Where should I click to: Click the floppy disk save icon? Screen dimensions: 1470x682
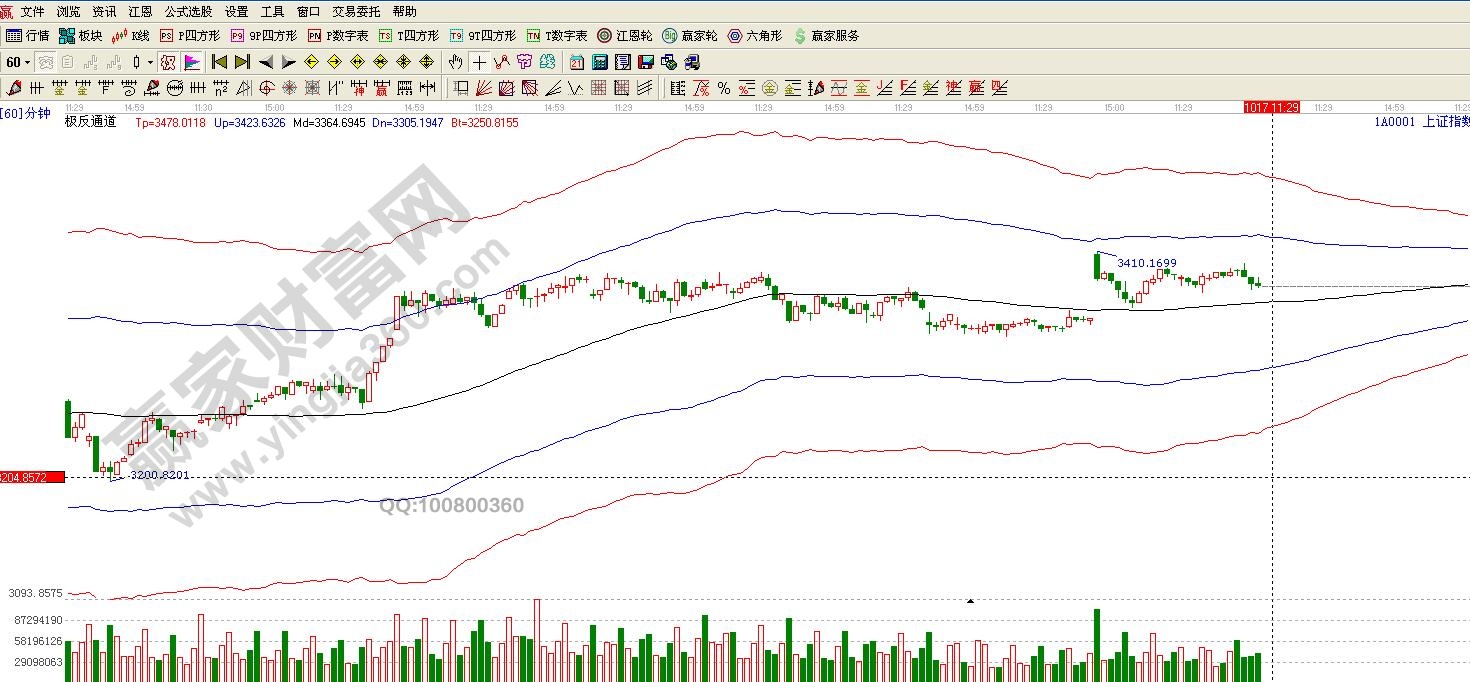click(x=645, y=62)
